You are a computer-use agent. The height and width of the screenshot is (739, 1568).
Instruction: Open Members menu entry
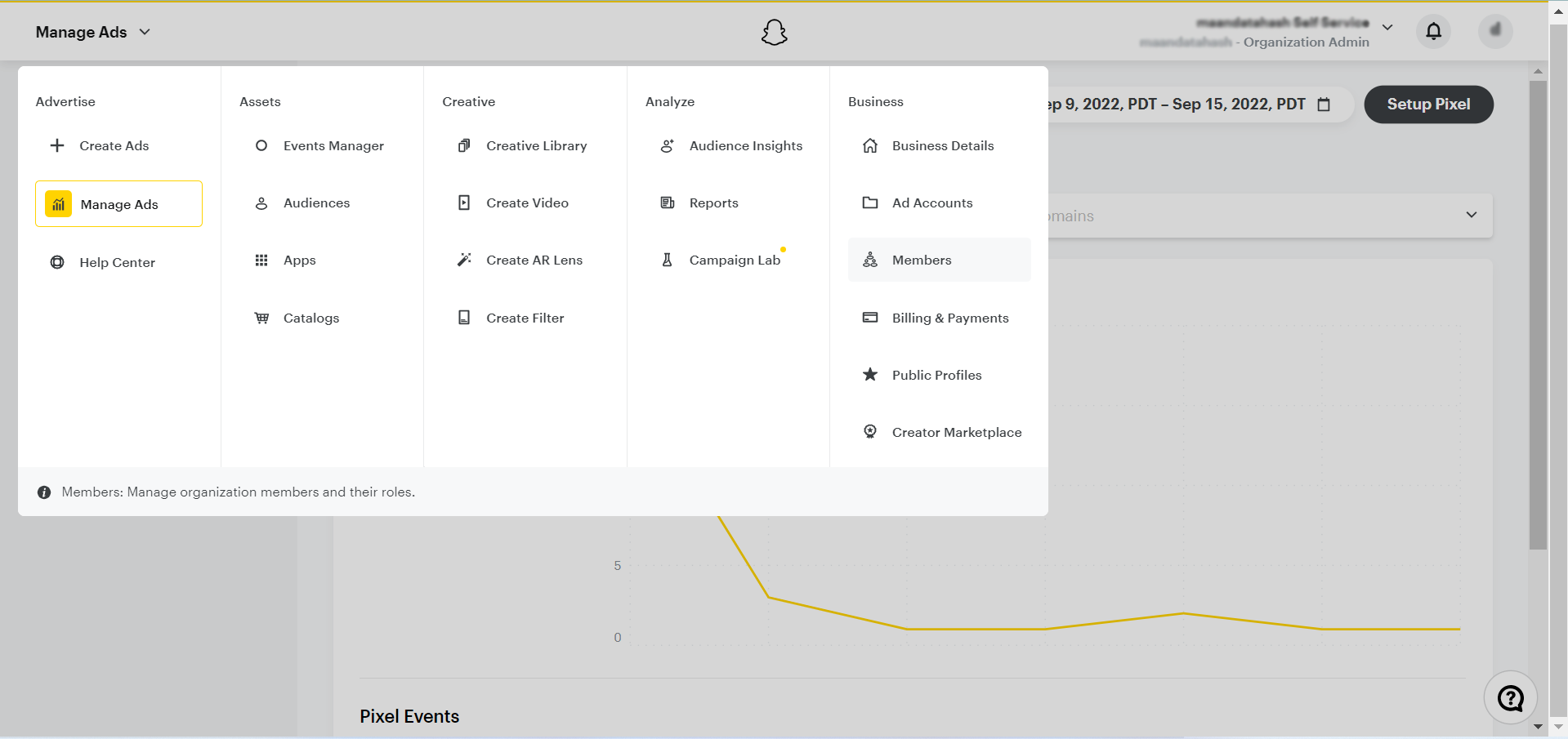point(939,260)
